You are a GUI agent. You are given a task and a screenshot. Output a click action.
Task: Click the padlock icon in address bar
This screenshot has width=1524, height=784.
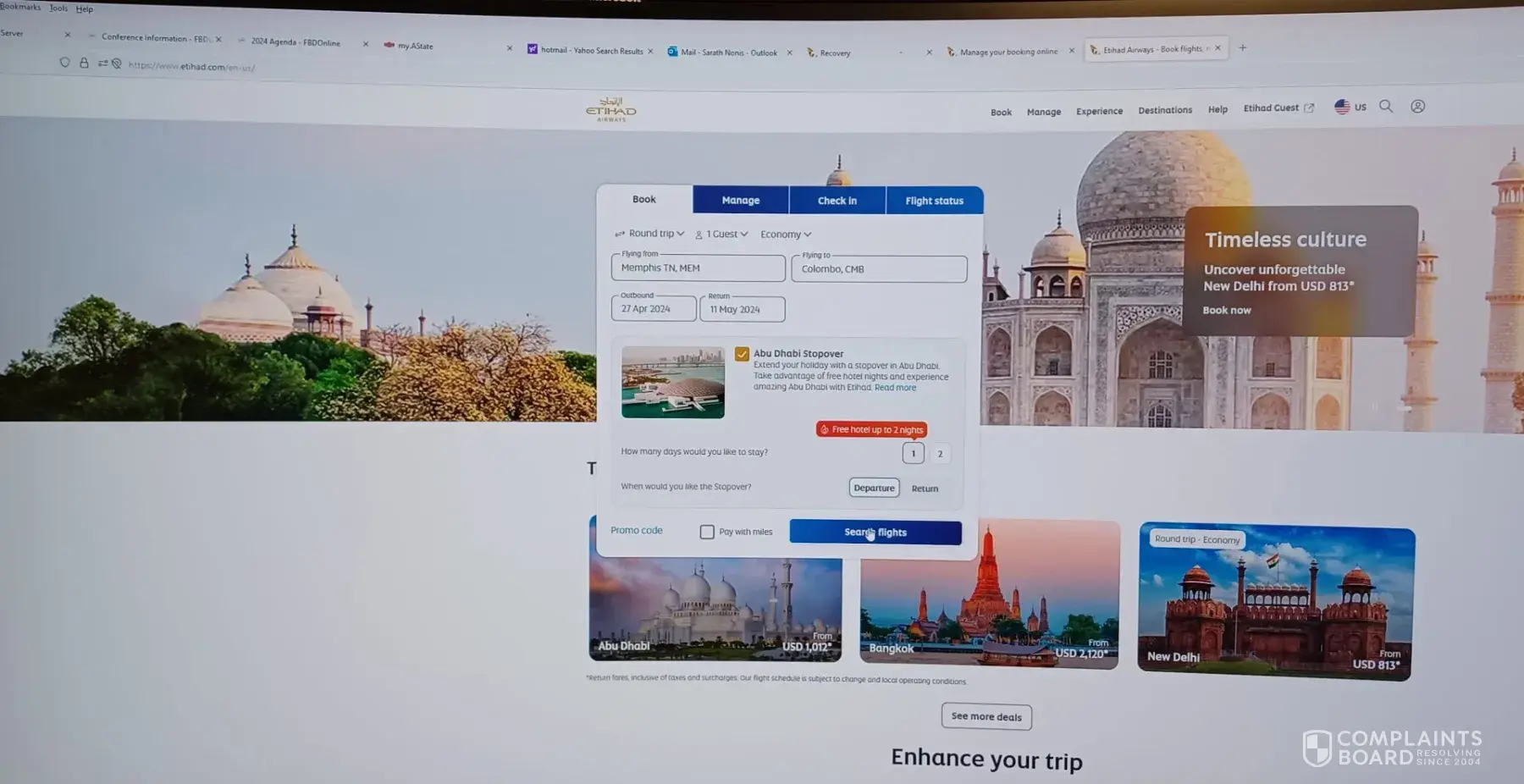(84, 63)
